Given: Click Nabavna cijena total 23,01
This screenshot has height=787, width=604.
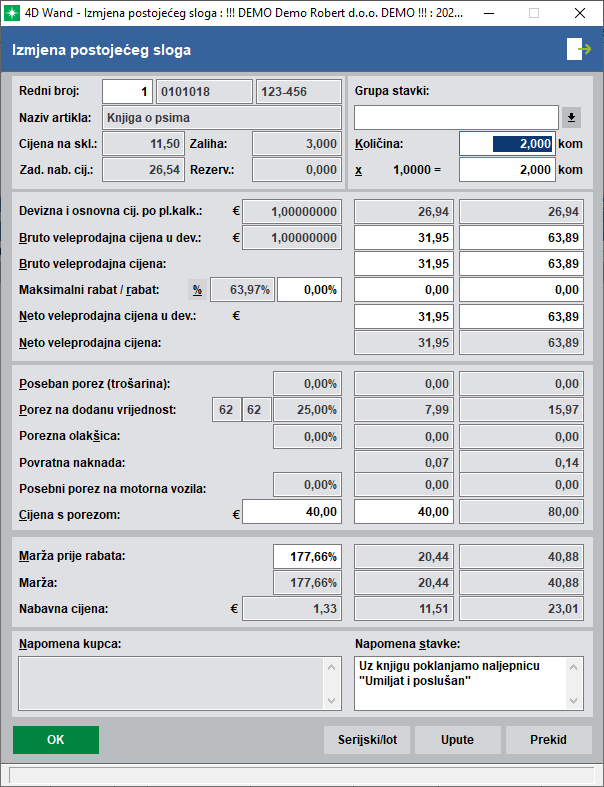Looking at the screenshot, I should (521, 609).
